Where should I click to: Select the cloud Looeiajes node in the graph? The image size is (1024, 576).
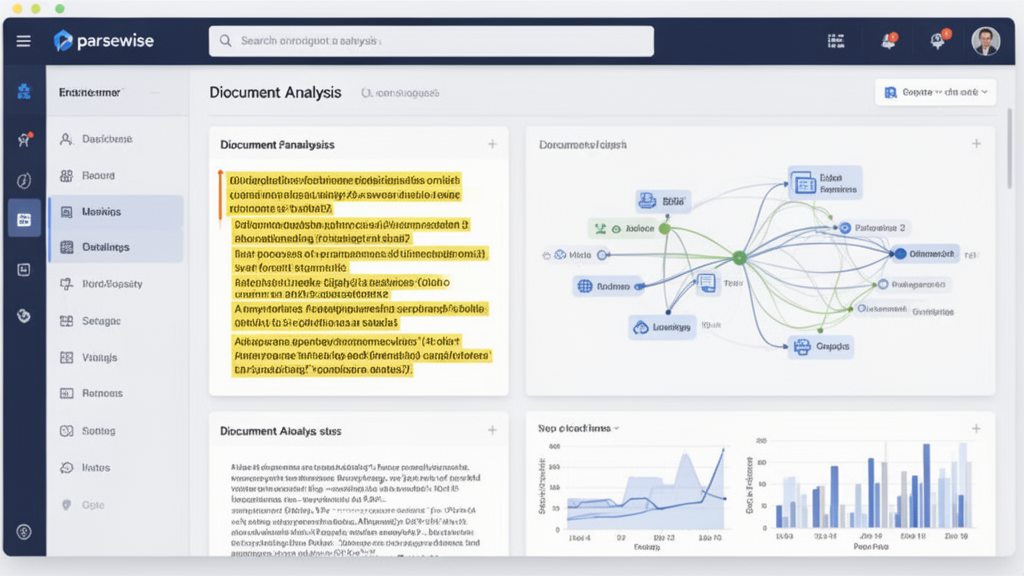663,327
